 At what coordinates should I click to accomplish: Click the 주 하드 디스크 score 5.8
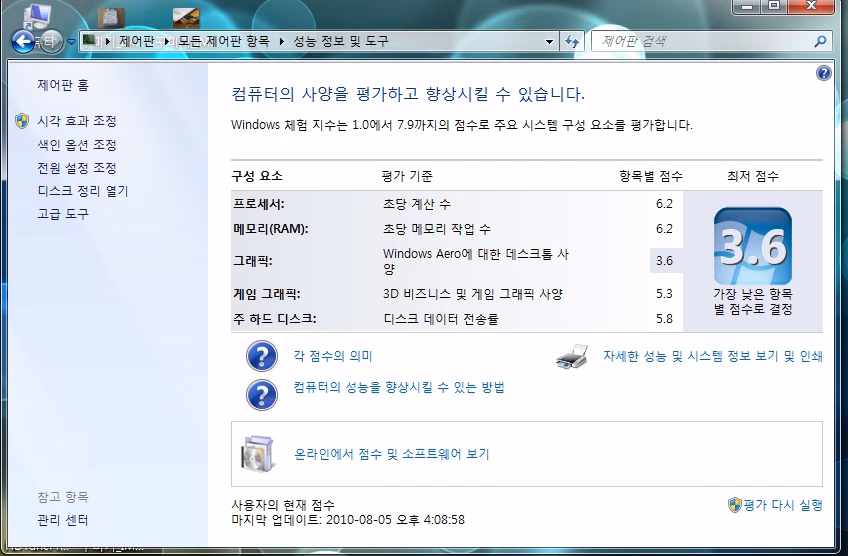[664, 319]
